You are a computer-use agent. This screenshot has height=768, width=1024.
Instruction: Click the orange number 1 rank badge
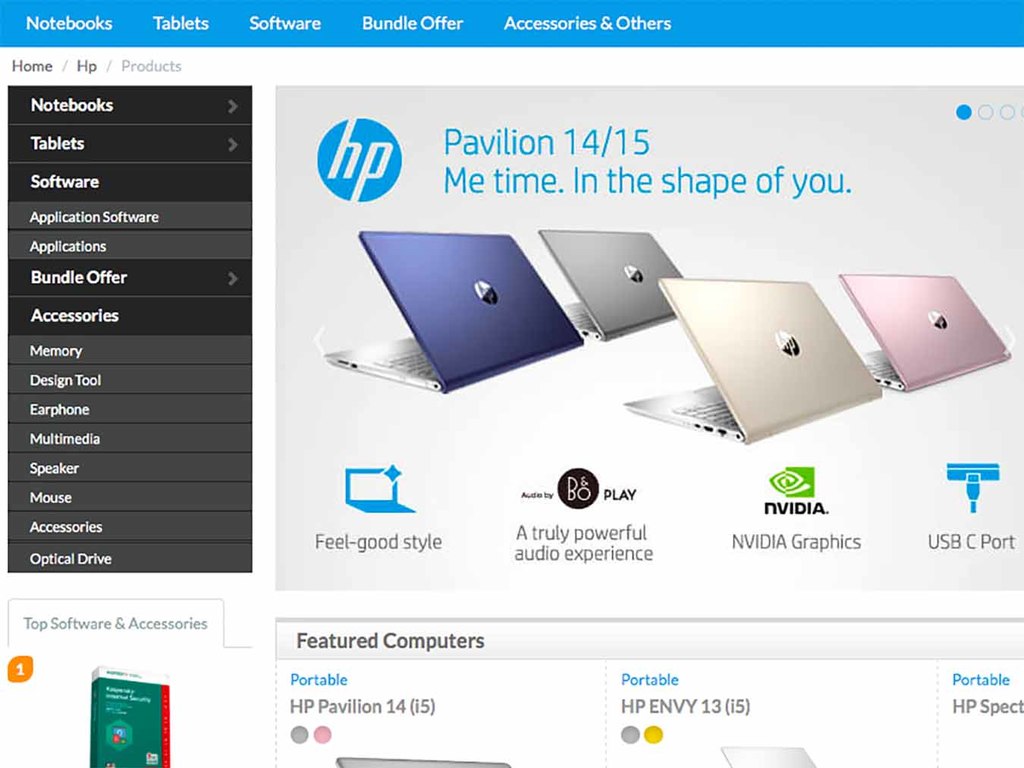20,669
